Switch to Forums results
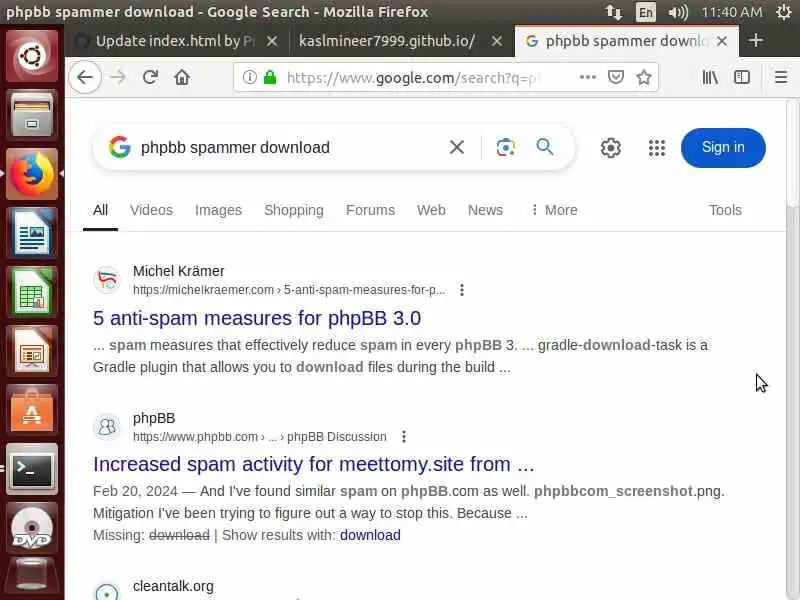Image resolution: width=800 pixels, height=600 pixels. click(x=370, y=210)
